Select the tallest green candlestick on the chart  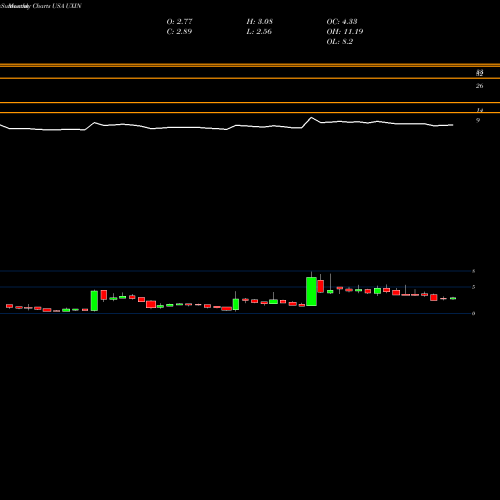311,291
